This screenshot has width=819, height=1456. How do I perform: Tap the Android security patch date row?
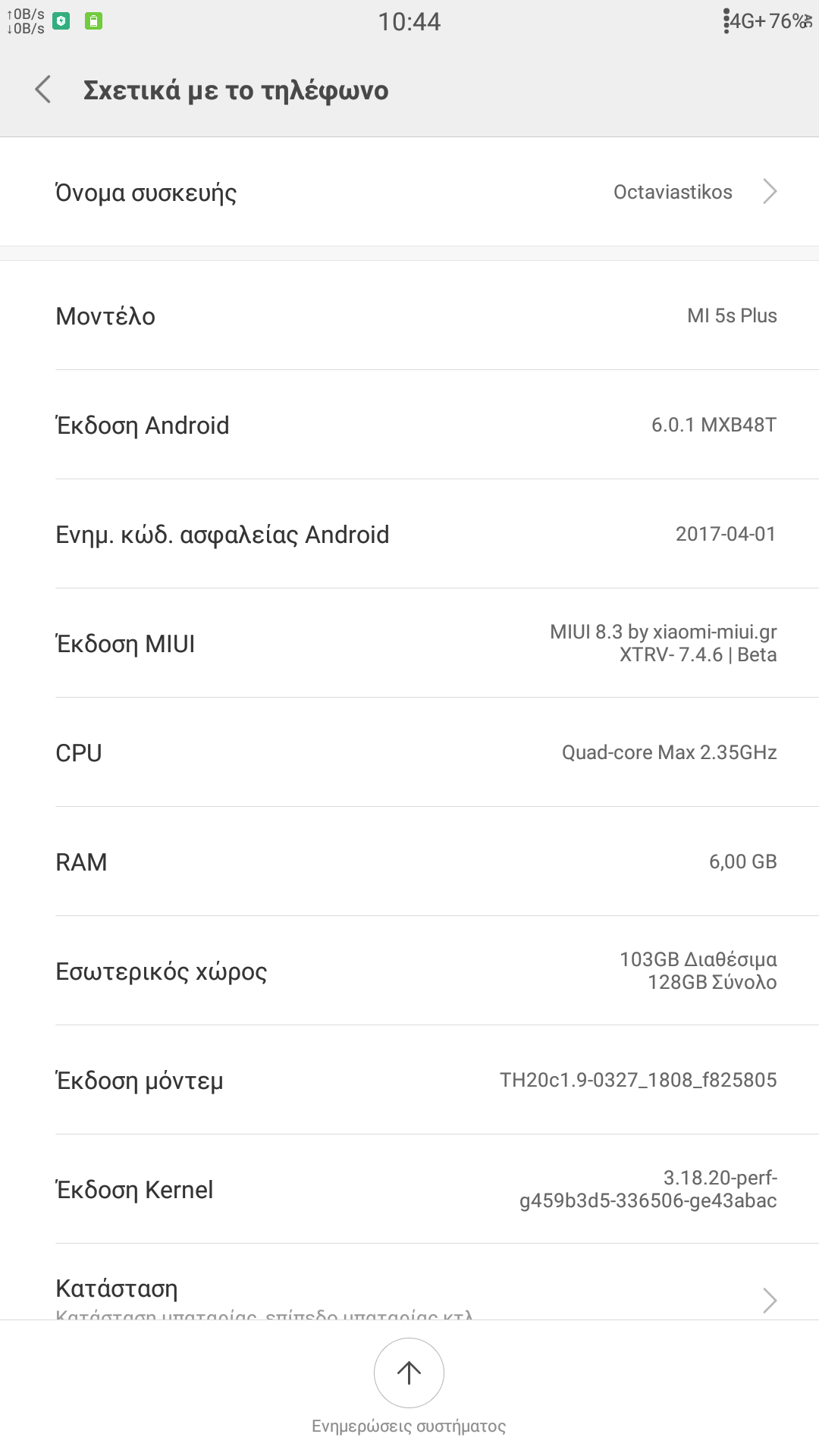click(x=409, y=534)
